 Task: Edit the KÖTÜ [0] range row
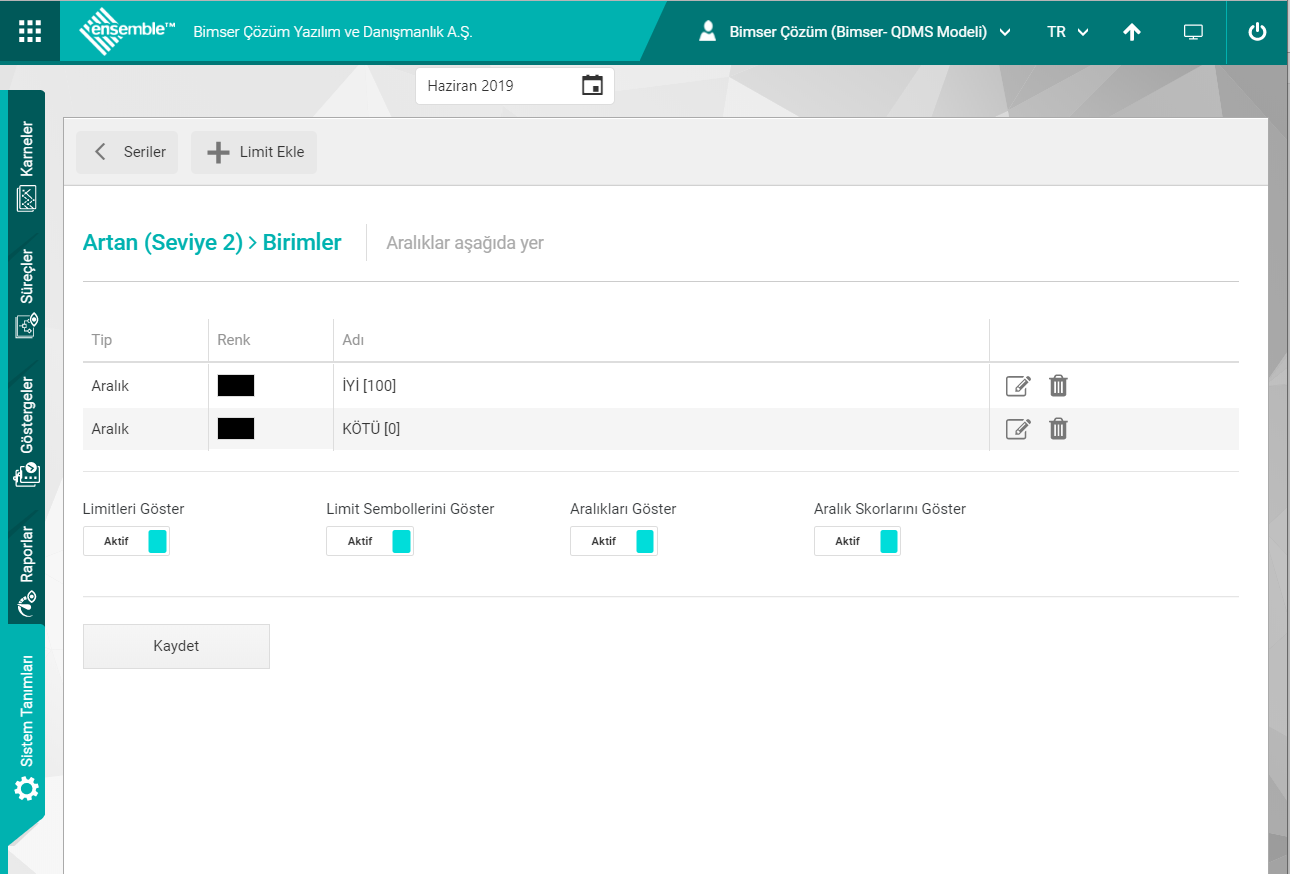click(1017, 429)
